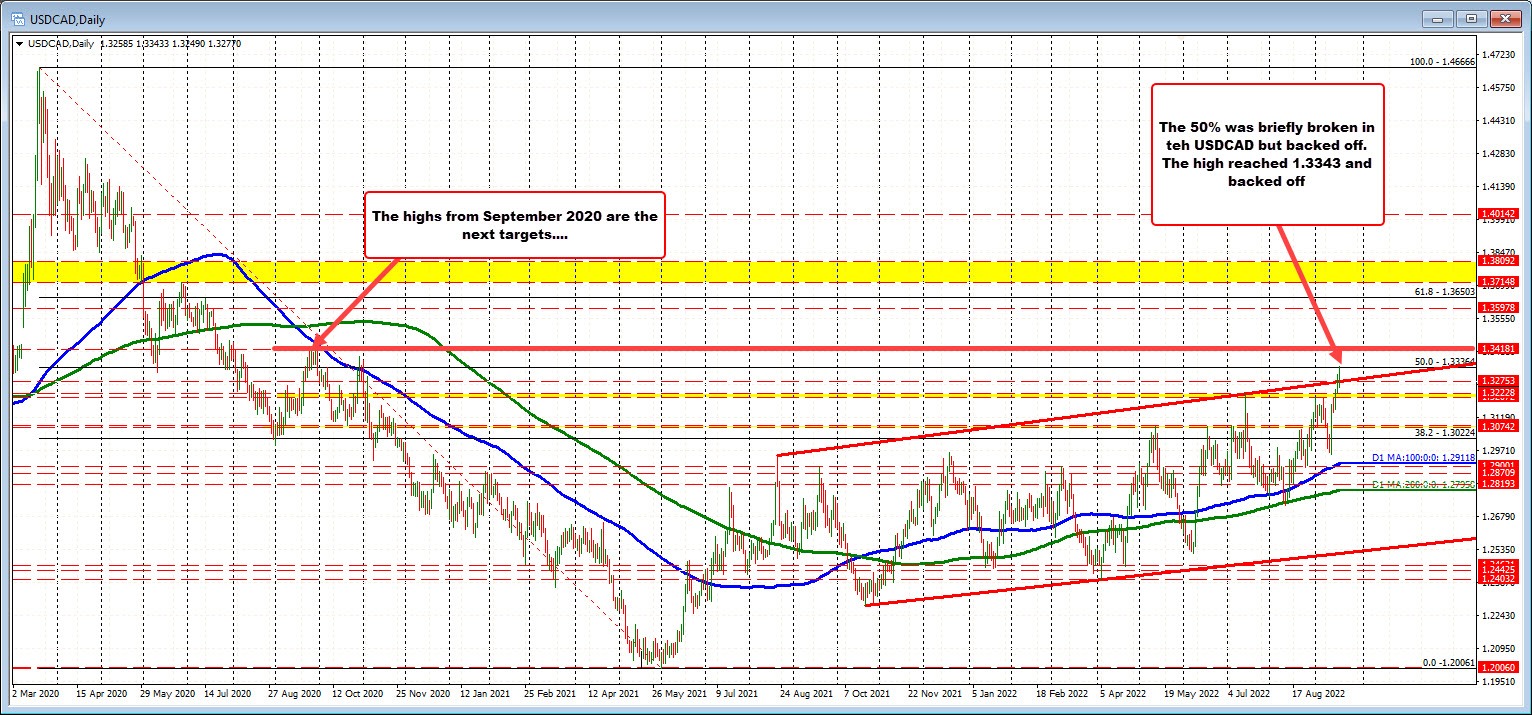Click the Restore Down window button
1532x715 pixels.
coord(1469,18)
